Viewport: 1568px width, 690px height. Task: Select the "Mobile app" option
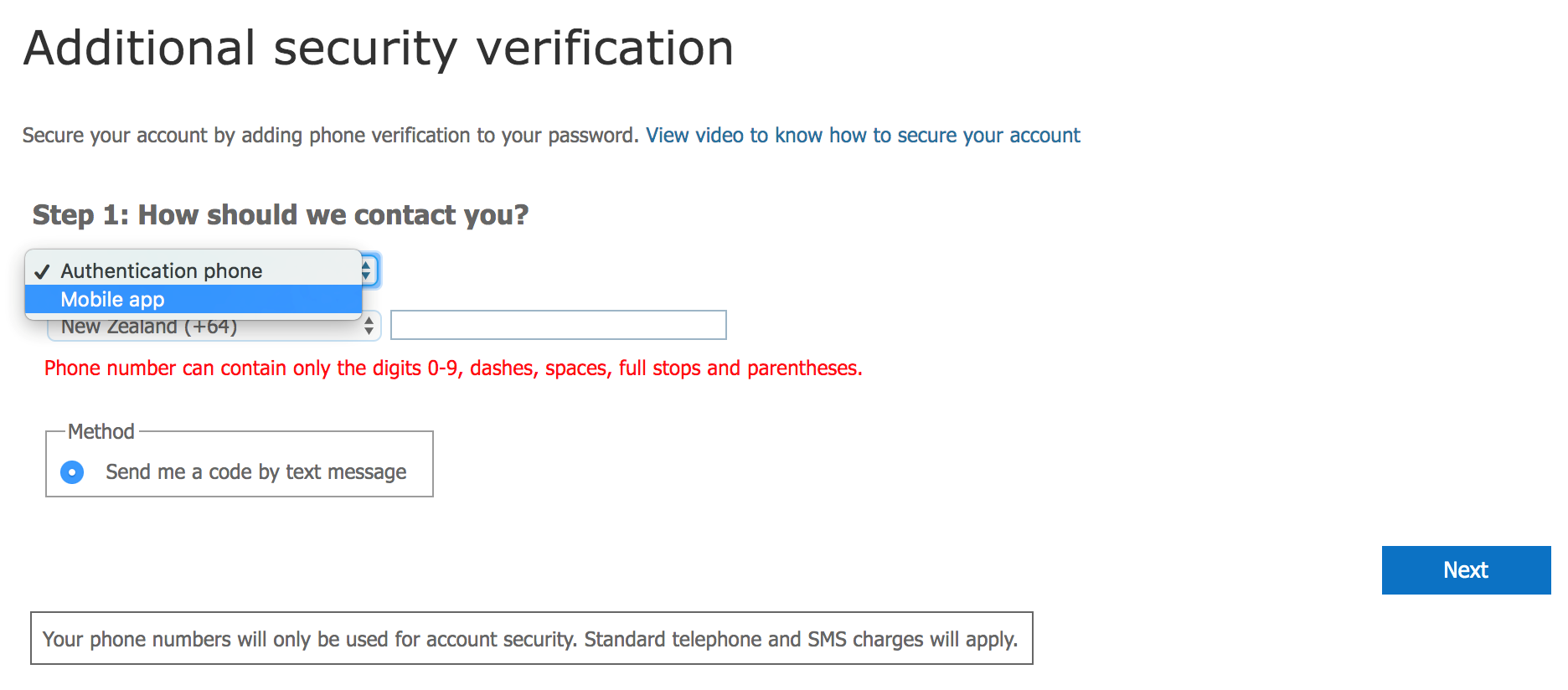point(112,300)
